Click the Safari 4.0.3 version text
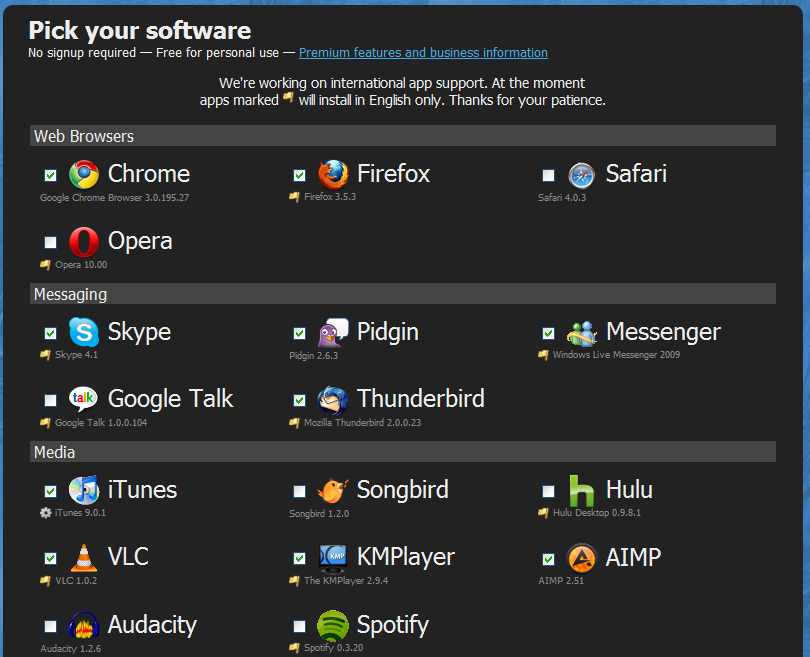The height and width of the screenshot is (657, 810). pos(562,198)
